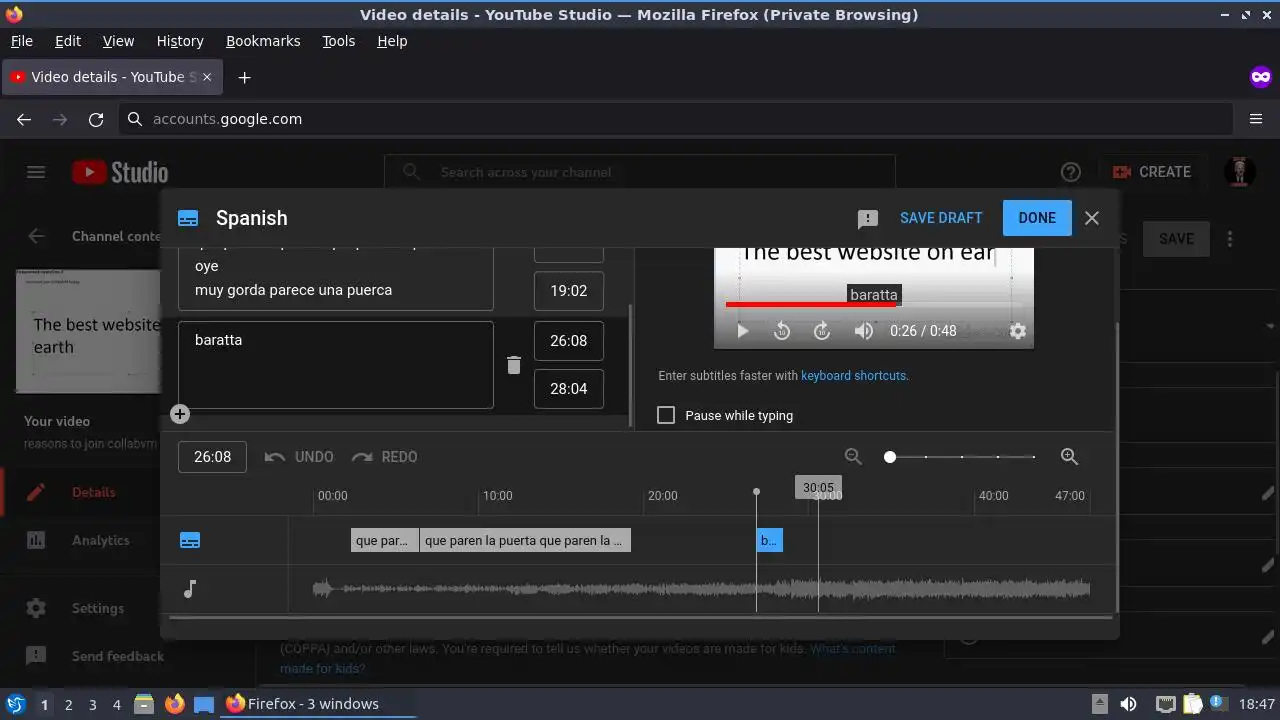This screenshot has width=1280, height=720.
Task: Open Analytics in the sidebar
Action: pos(80,540)
